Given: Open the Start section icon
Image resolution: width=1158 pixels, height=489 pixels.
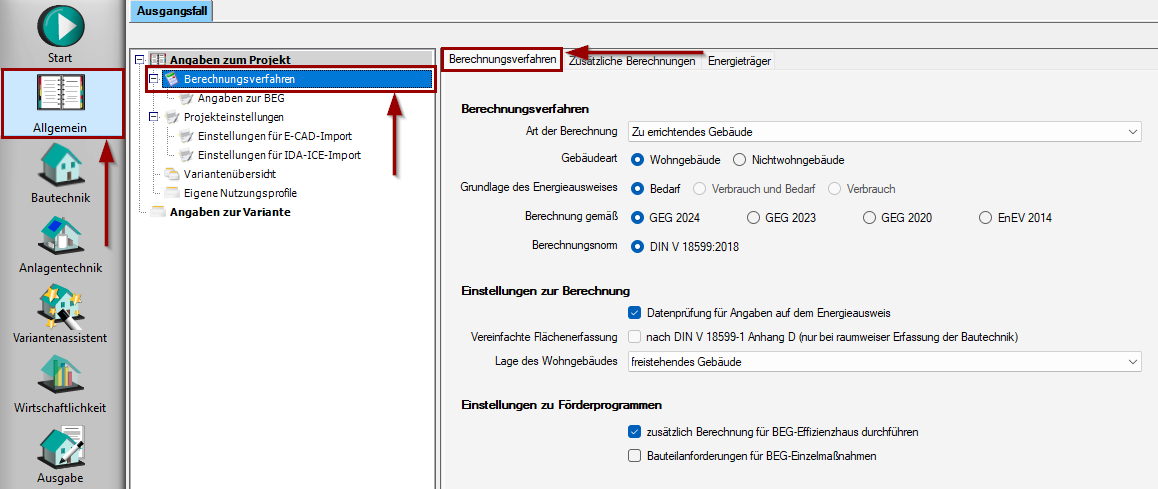Looking at the screenshot, I should (61, 26).
